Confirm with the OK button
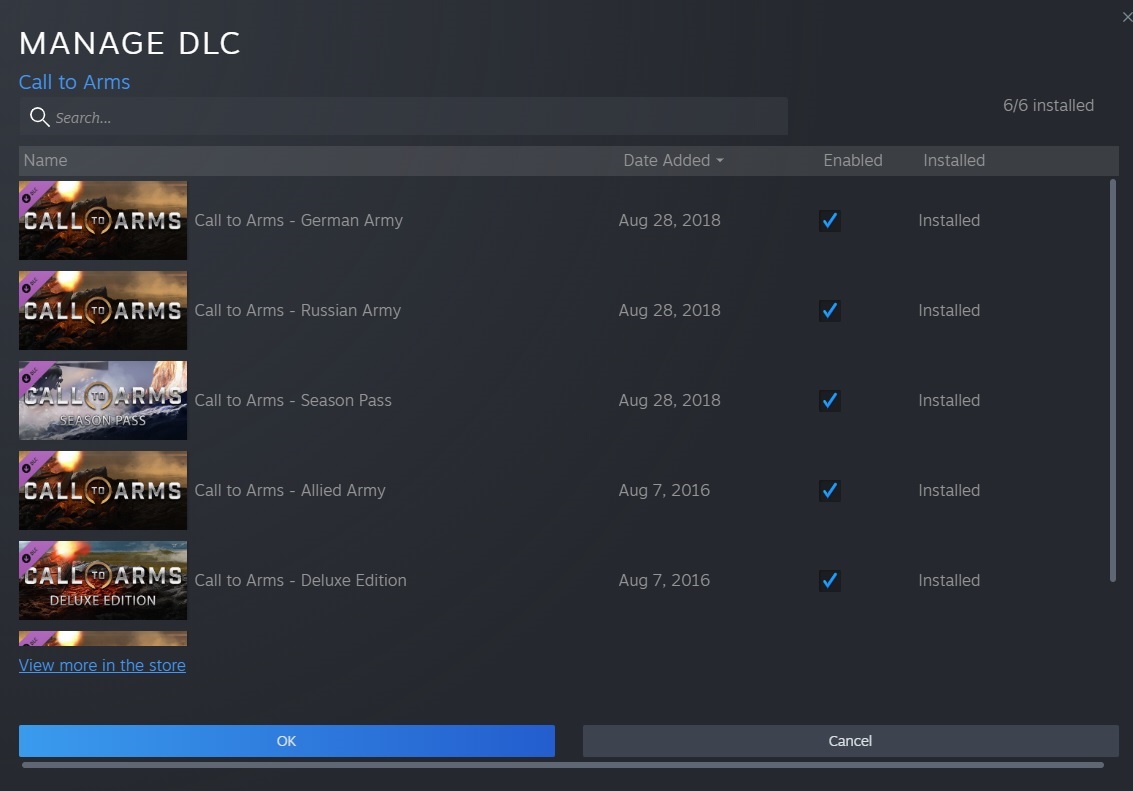1133x791 pixels. pyautogui.click(x=287, y=741)
